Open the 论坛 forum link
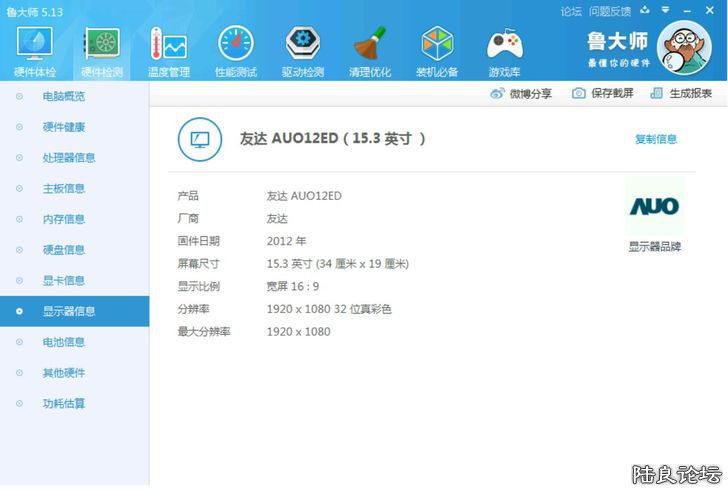 pos(571,11)
